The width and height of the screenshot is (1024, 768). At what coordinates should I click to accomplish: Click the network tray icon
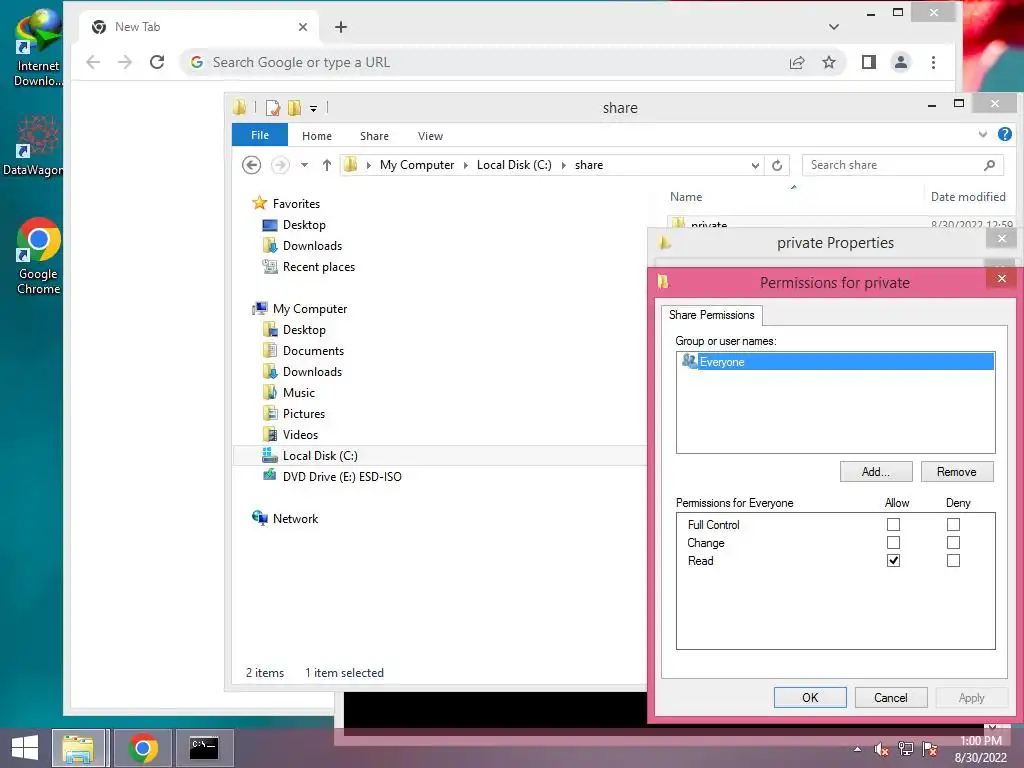tap(906, 749)
